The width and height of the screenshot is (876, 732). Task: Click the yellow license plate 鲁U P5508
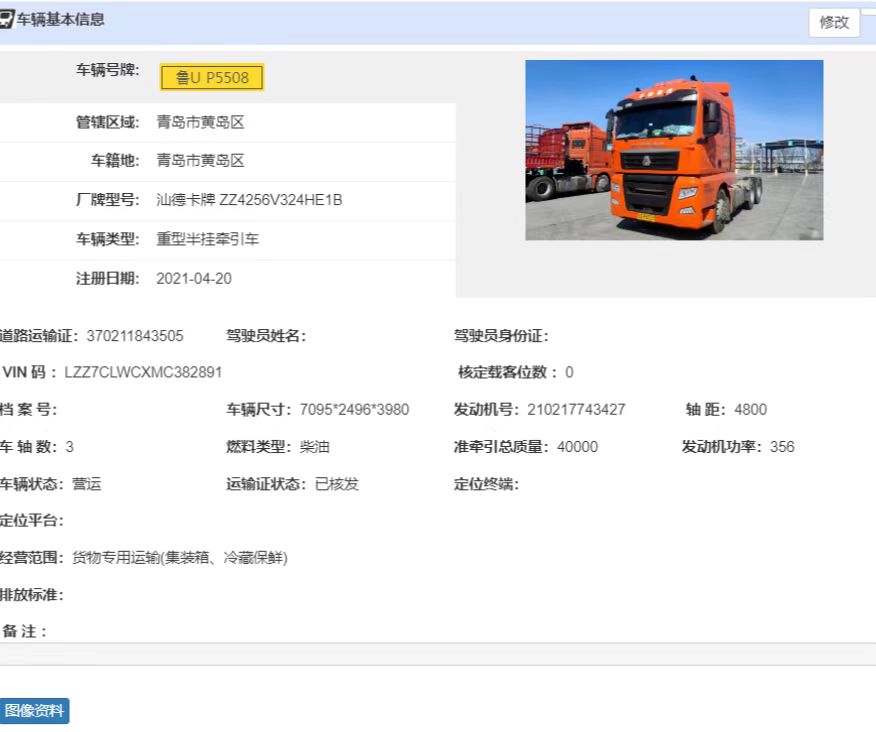(x=212, y=78)
